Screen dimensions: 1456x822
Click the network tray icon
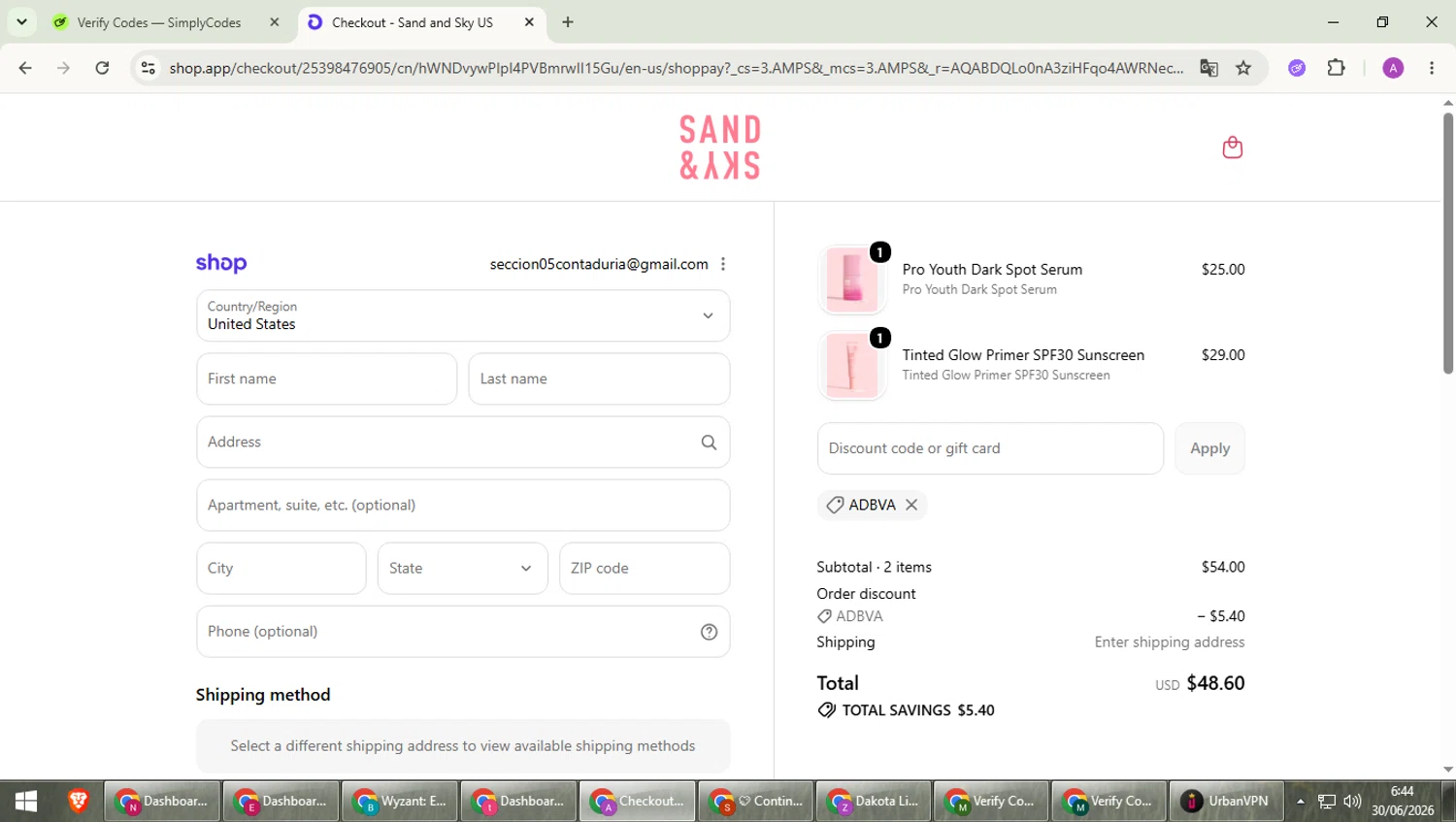click(1327, 802)
